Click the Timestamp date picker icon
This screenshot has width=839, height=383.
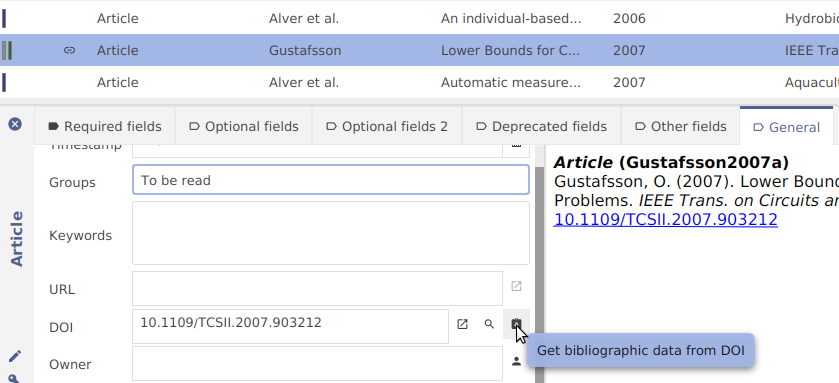point(516,147)
